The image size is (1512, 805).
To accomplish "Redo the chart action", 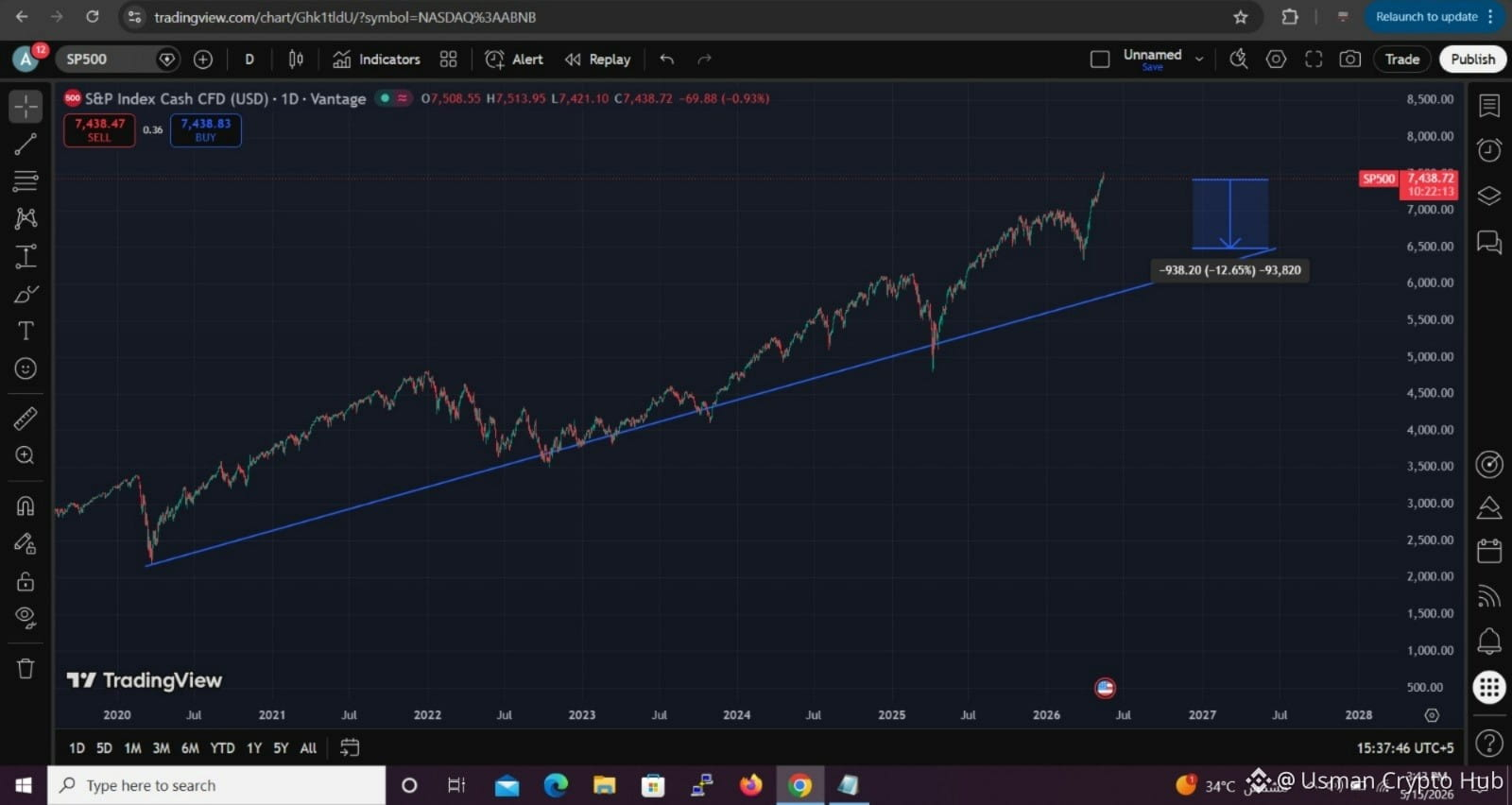I will coord(704,59).
